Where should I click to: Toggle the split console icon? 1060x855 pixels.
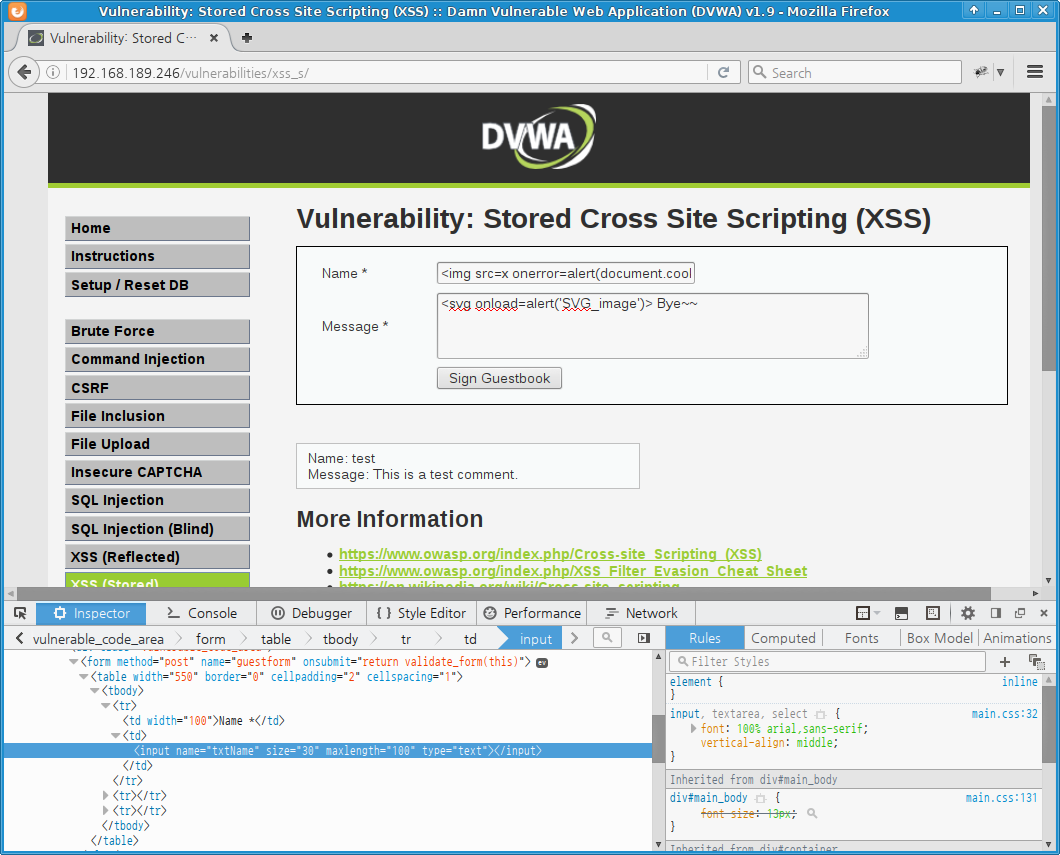(x=901, y=613)
